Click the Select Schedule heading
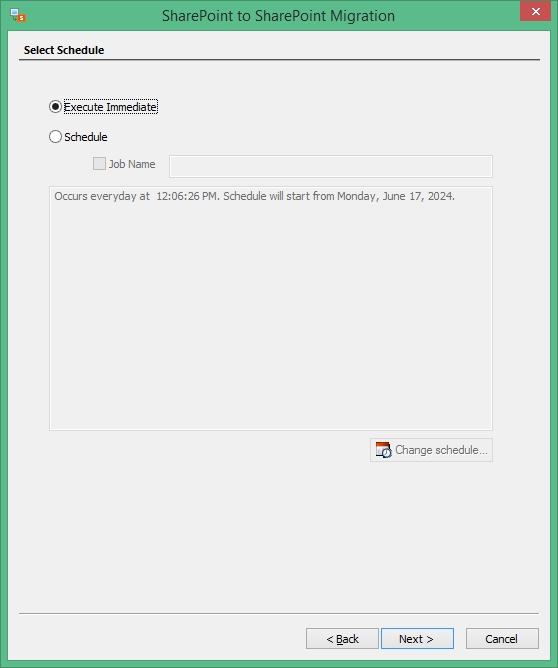 point(64,50)
